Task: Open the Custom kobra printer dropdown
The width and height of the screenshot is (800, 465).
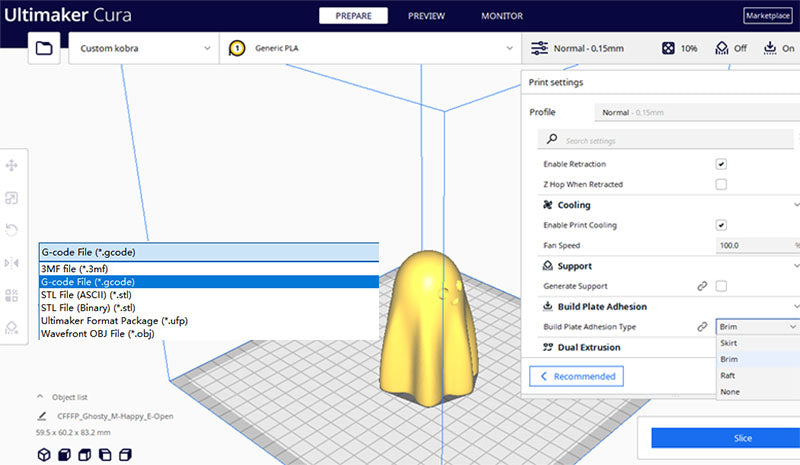Action: click(144, 48)
